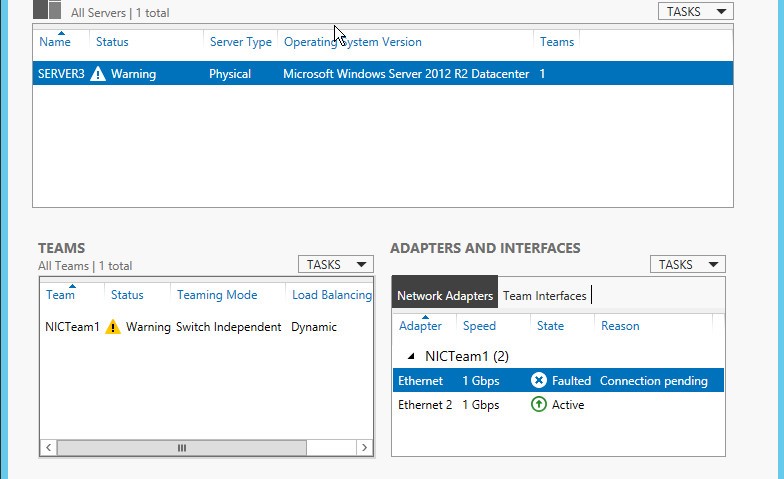Sort servers by Operating System Version
The width and height of the screenshot is (784, 479).
pos(352,42)
